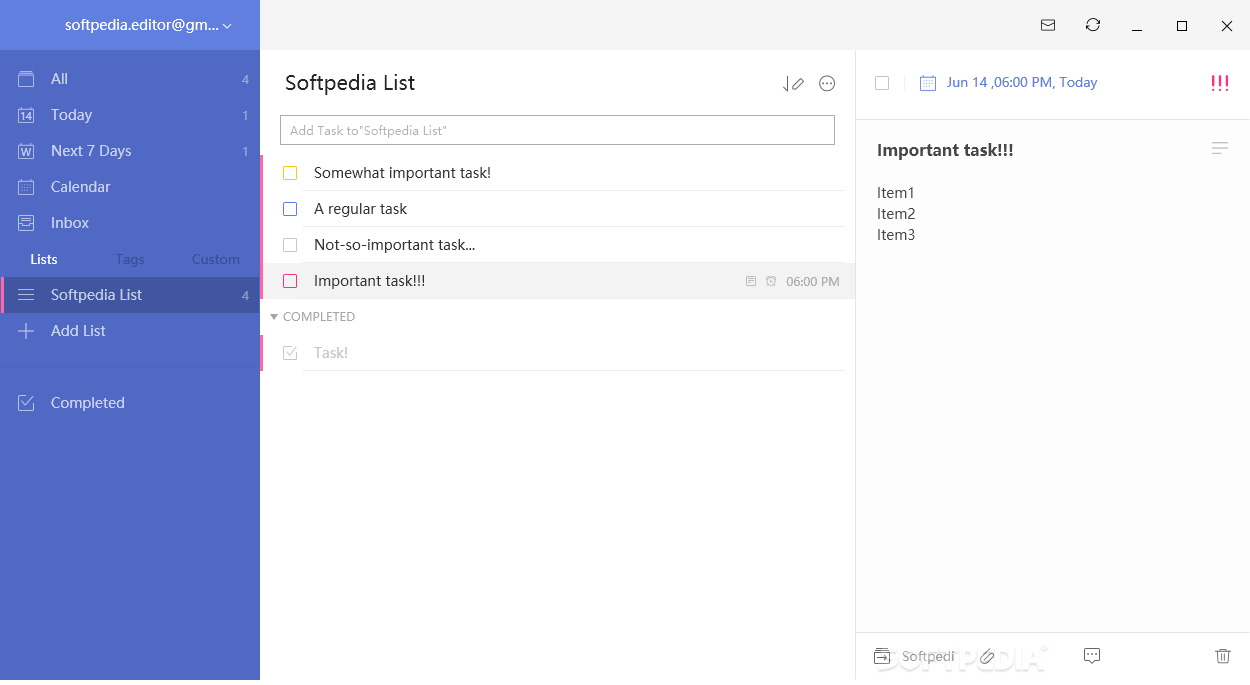Viewport: 1250px width, 685px height.
Task: Open the All tasks view
Action: (x=130, y=79)
